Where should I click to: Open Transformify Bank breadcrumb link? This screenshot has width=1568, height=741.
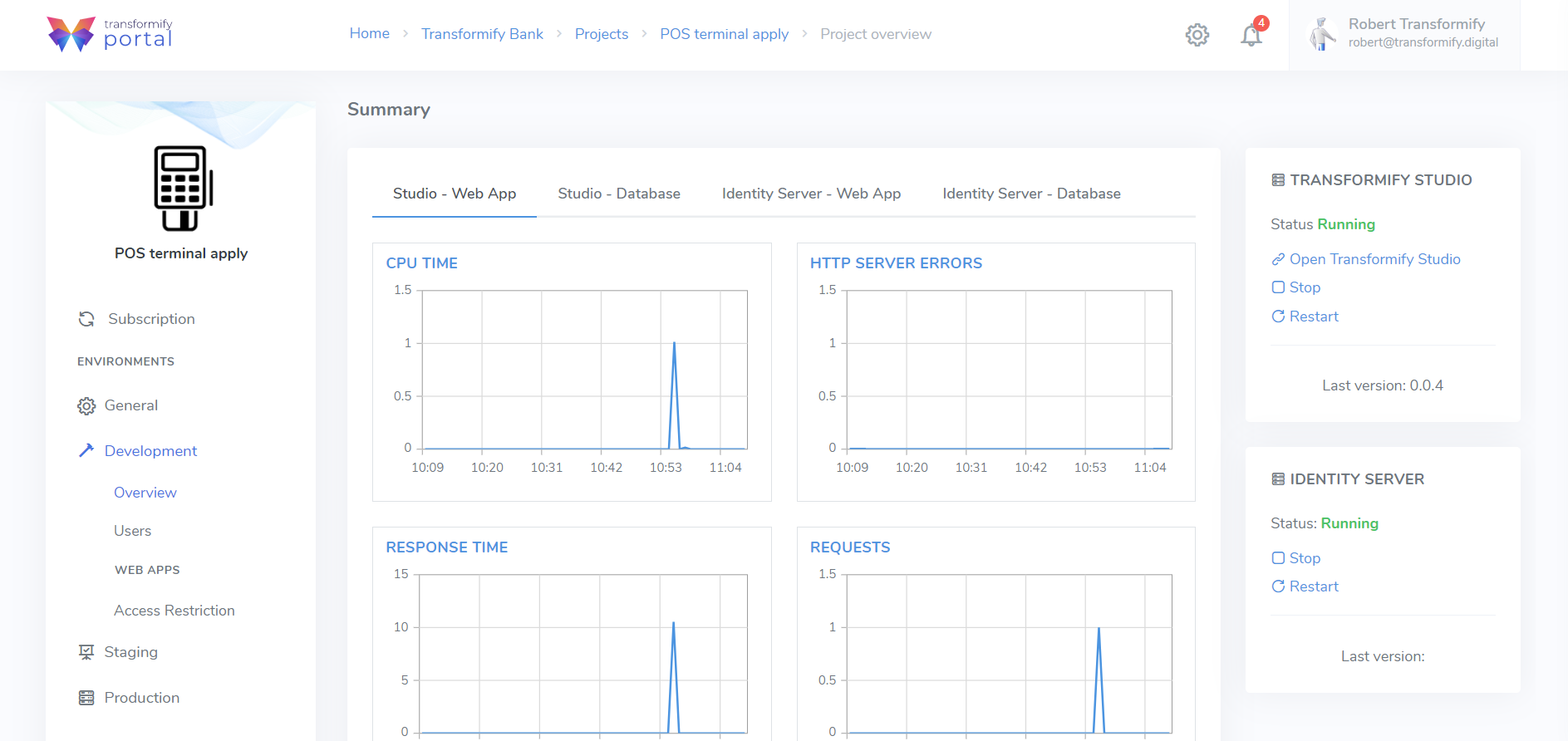point(482,34)
